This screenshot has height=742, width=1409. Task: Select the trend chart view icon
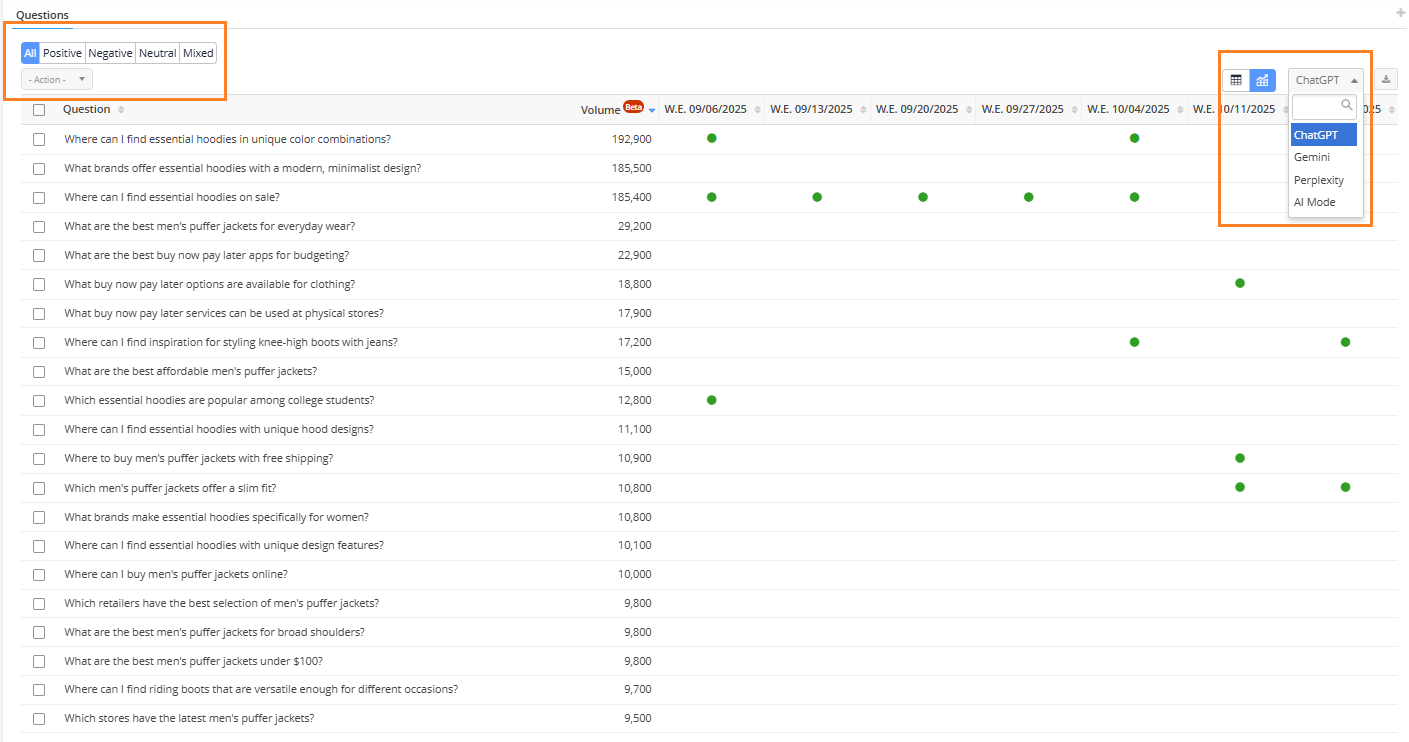click(1262, 80)
